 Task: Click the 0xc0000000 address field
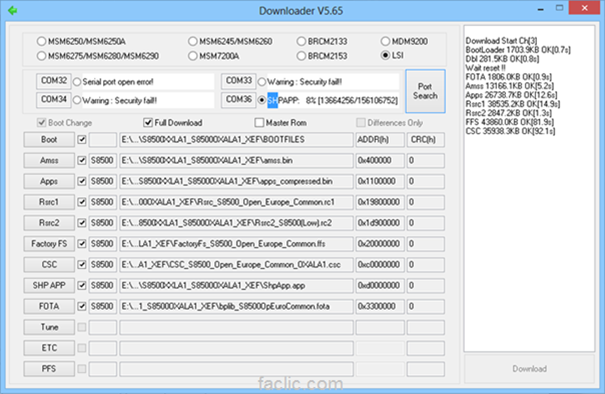pos(380,265)
